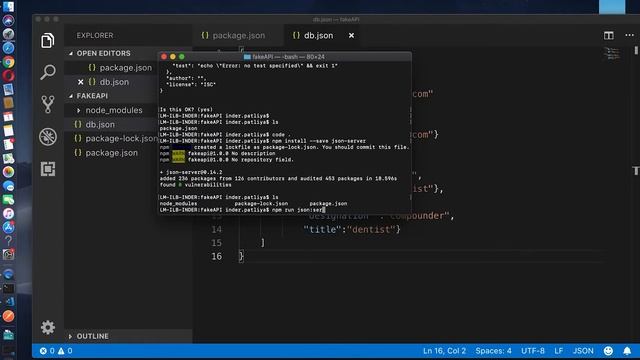Open the Source Control view
640x360 pixels.
[48, 104]
